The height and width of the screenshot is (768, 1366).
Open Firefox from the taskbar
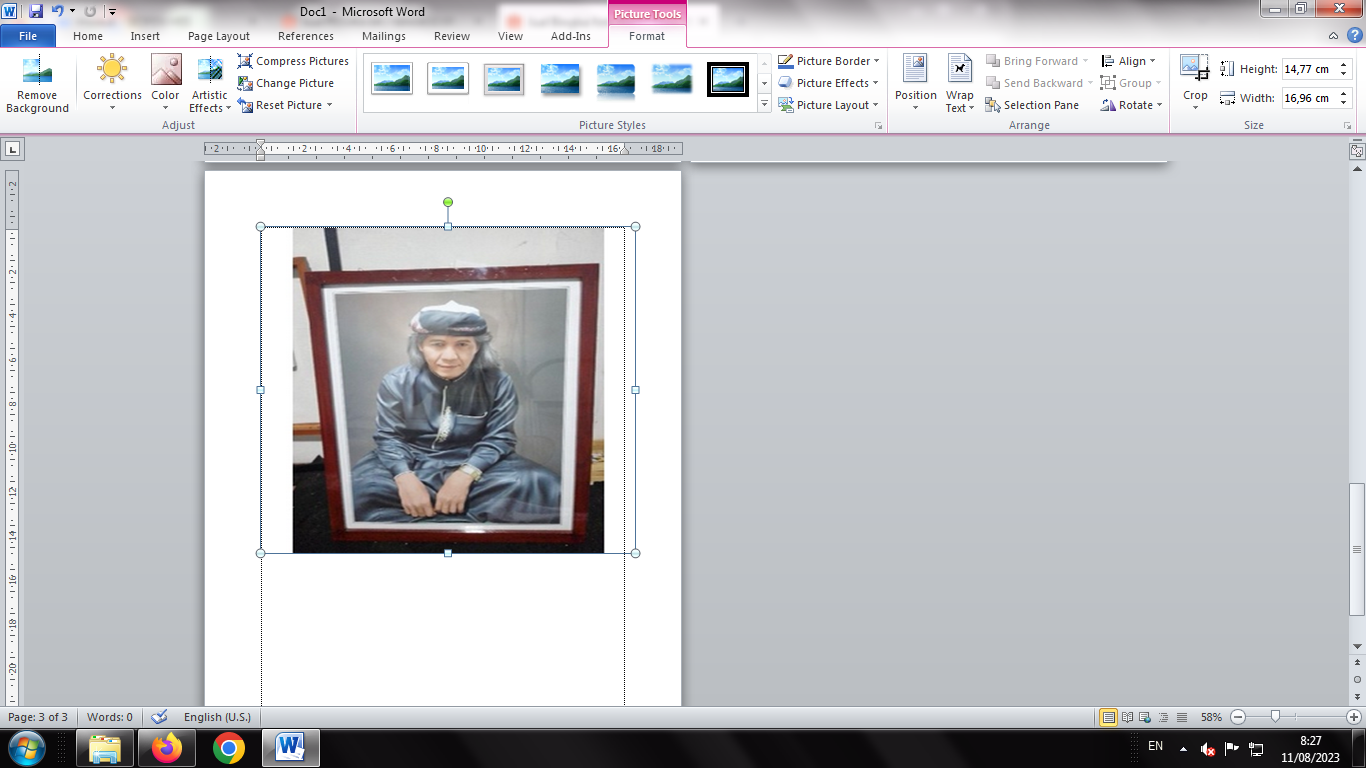pyautogui.click(x=167, y=748)
